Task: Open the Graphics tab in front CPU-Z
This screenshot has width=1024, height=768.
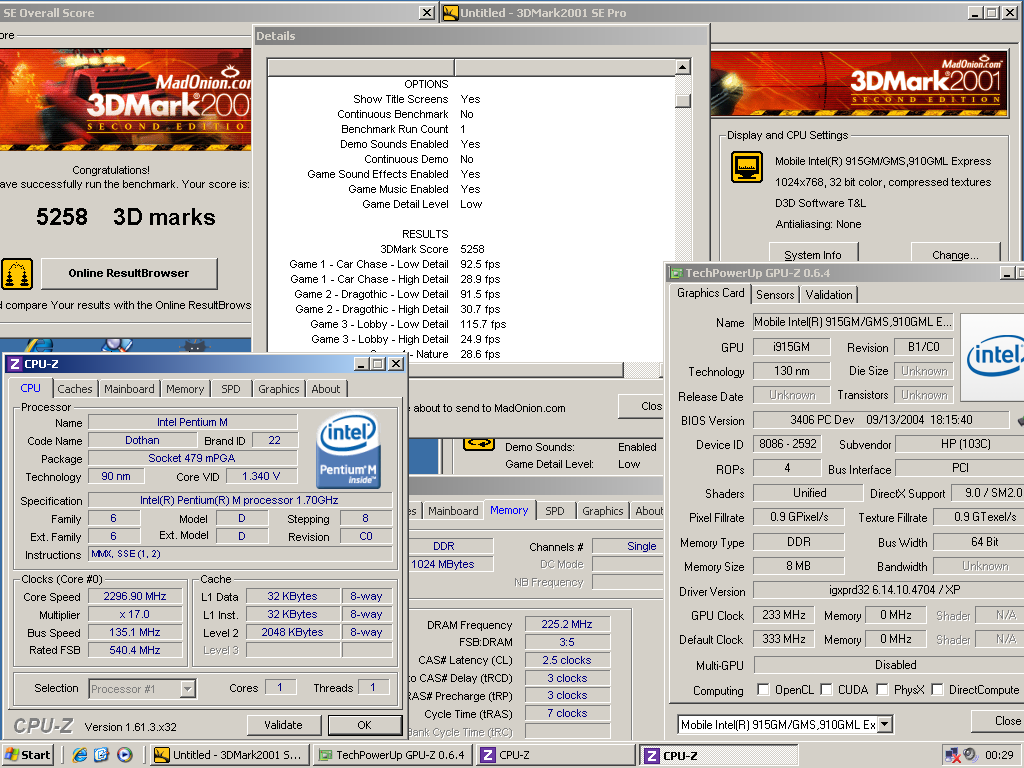Action: [x=279, y=389]
